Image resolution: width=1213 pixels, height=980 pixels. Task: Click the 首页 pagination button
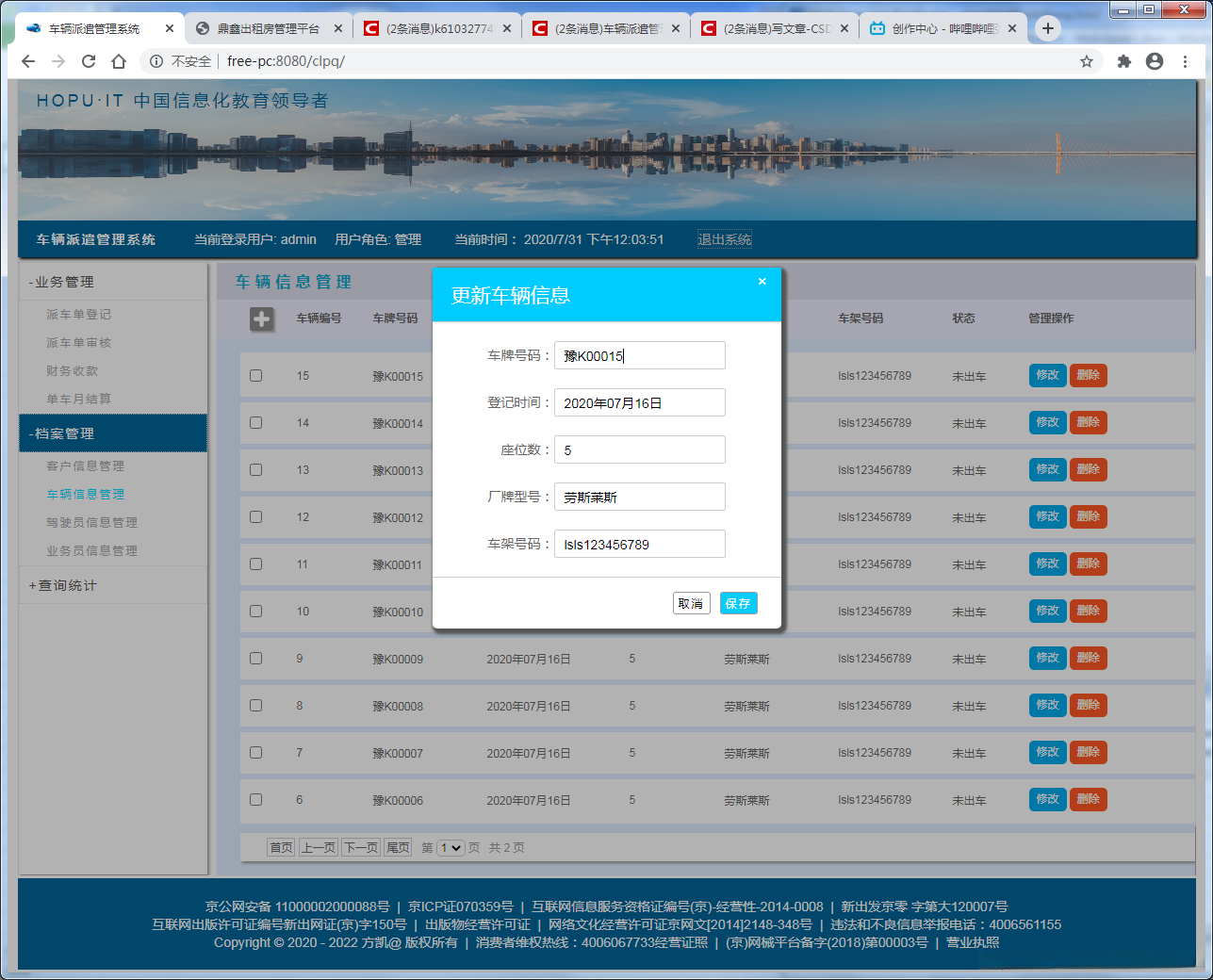(x=281, y=848)
